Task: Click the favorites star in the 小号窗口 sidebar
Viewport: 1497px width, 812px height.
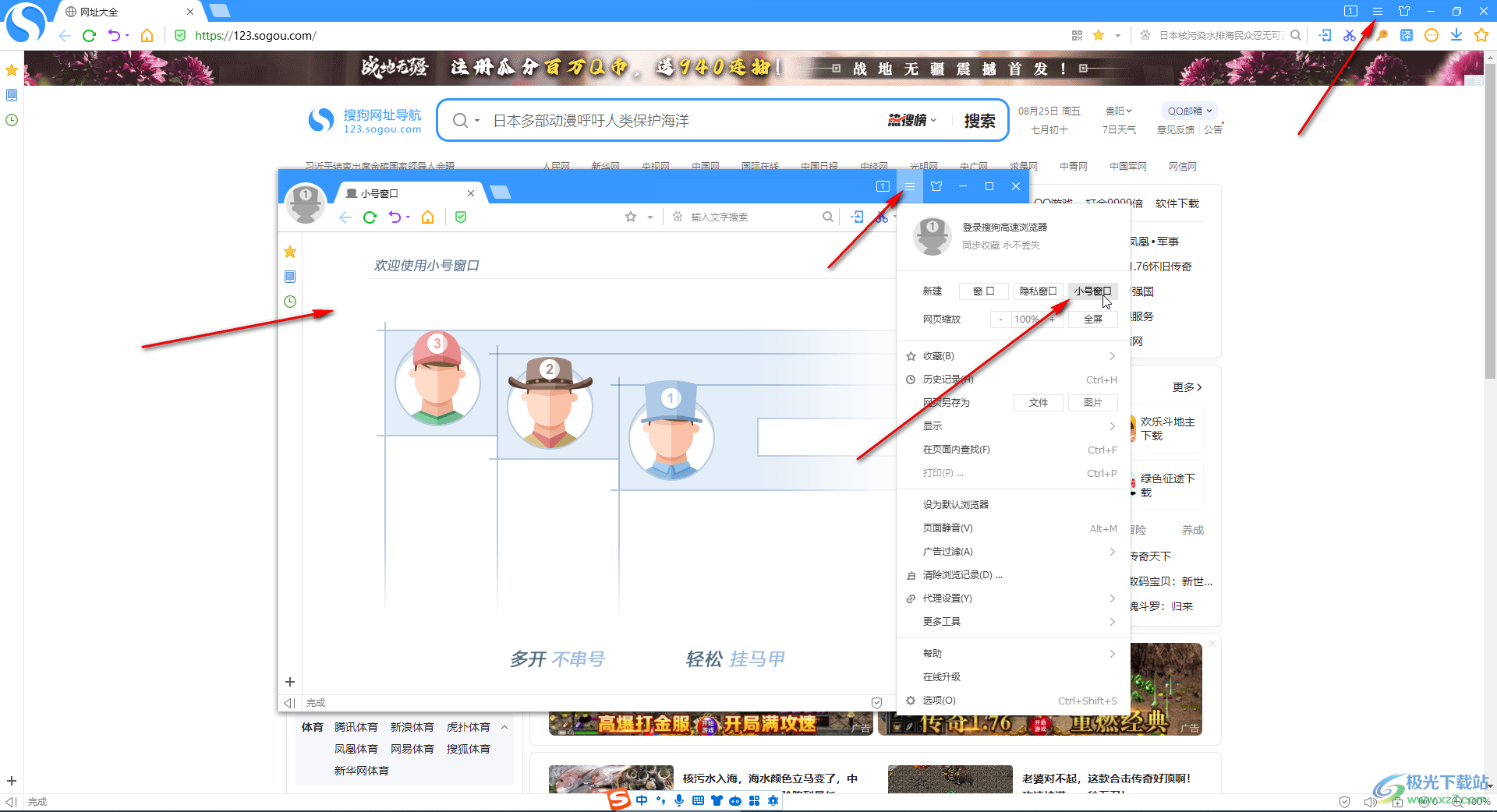Action: (290, 252)
